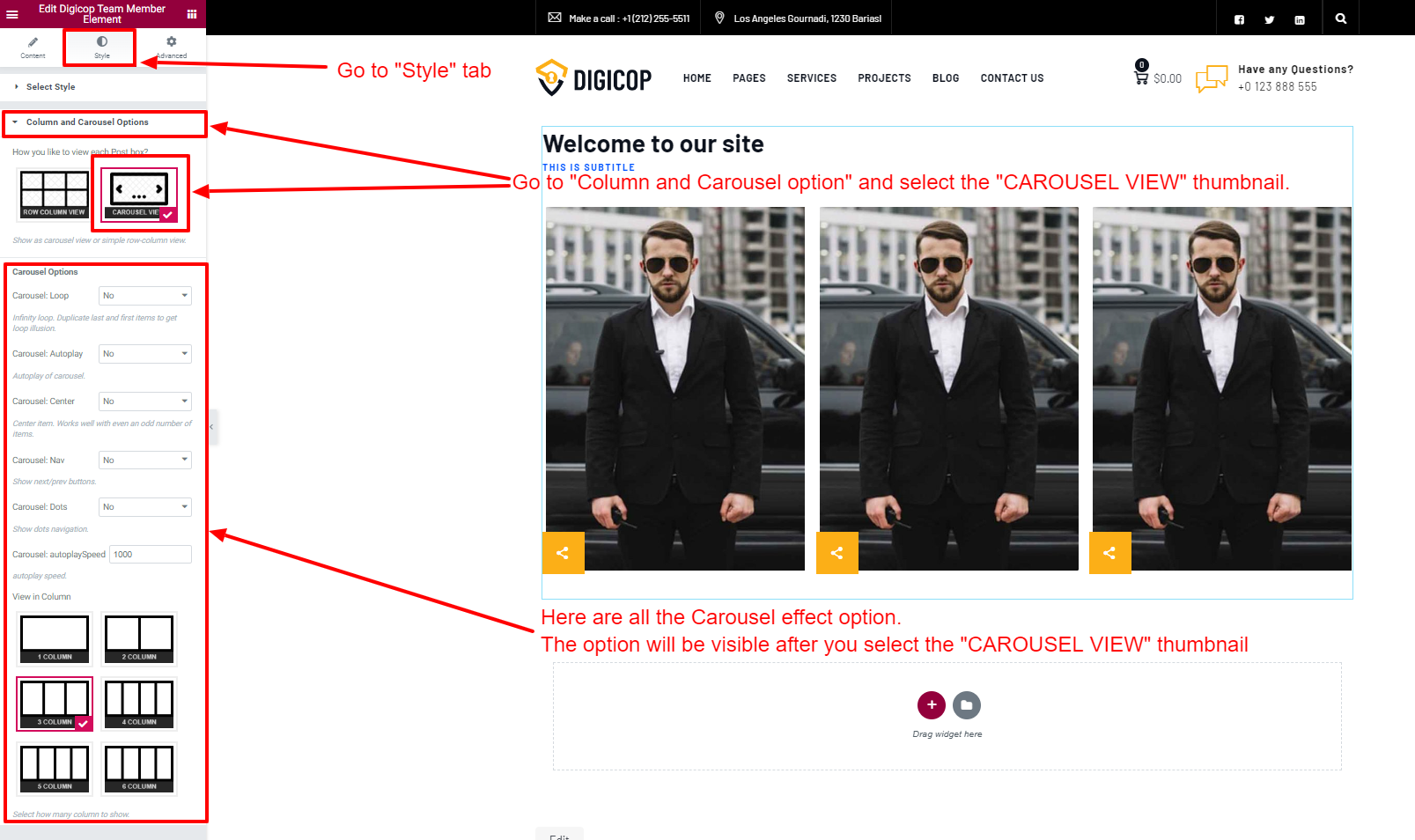Click the LinkedIn icon in header
The image size is (1415, 840).
pos(1299,19)
